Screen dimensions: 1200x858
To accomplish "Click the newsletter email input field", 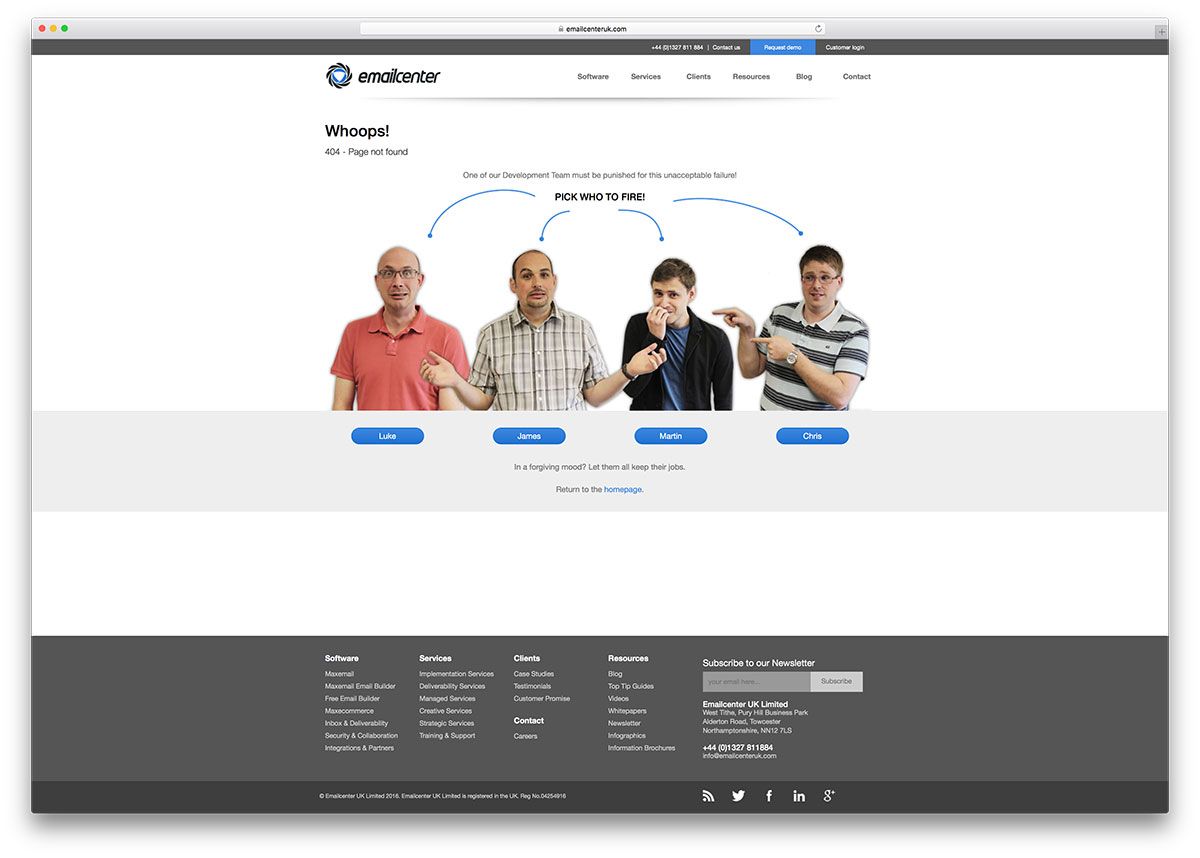I will [x=756, y=681].
